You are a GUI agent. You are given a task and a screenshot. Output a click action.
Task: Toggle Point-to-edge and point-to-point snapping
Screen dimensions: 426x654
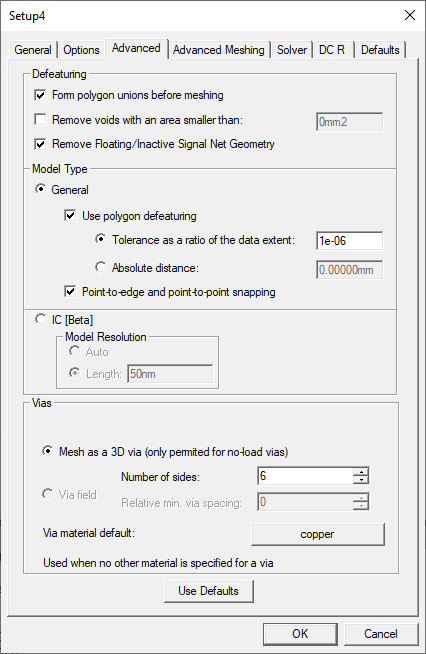coord(70,291)
